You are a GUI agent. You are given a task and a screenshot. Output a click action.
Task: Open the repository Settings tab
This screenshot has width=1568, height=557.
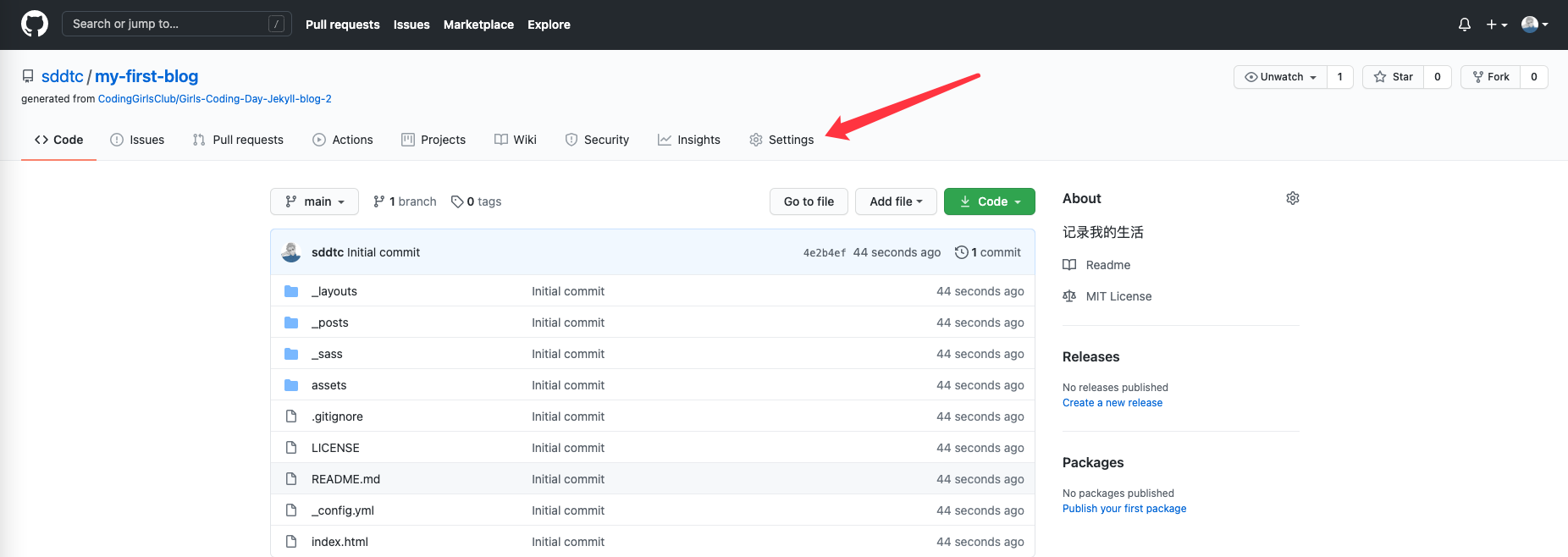(781, 140)
